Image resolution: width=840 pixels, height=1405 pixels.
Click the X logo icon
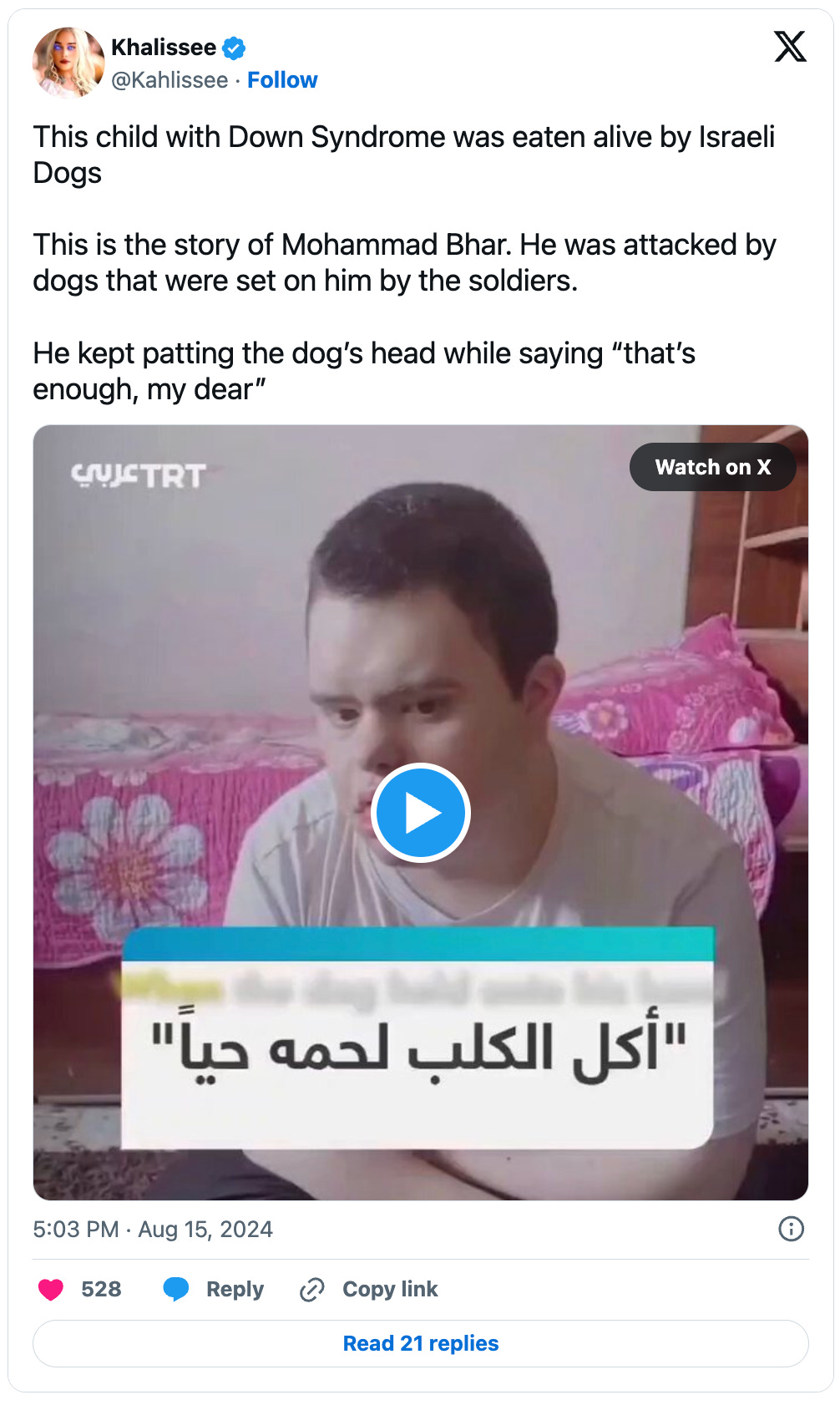[x=790, y=47]
